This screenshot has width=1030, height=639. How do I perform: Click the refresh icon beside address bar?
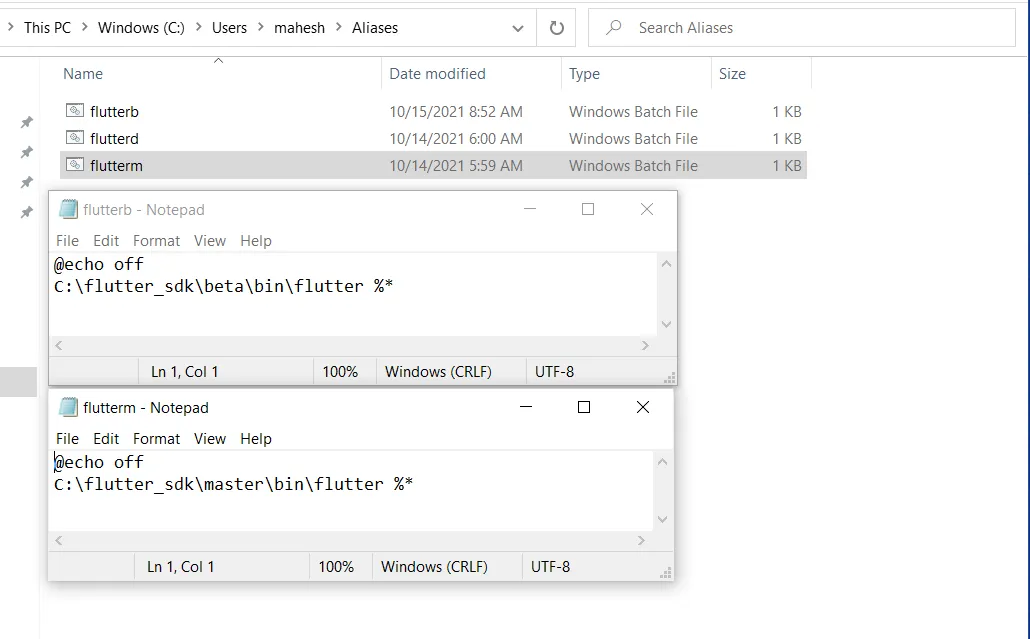557,28
